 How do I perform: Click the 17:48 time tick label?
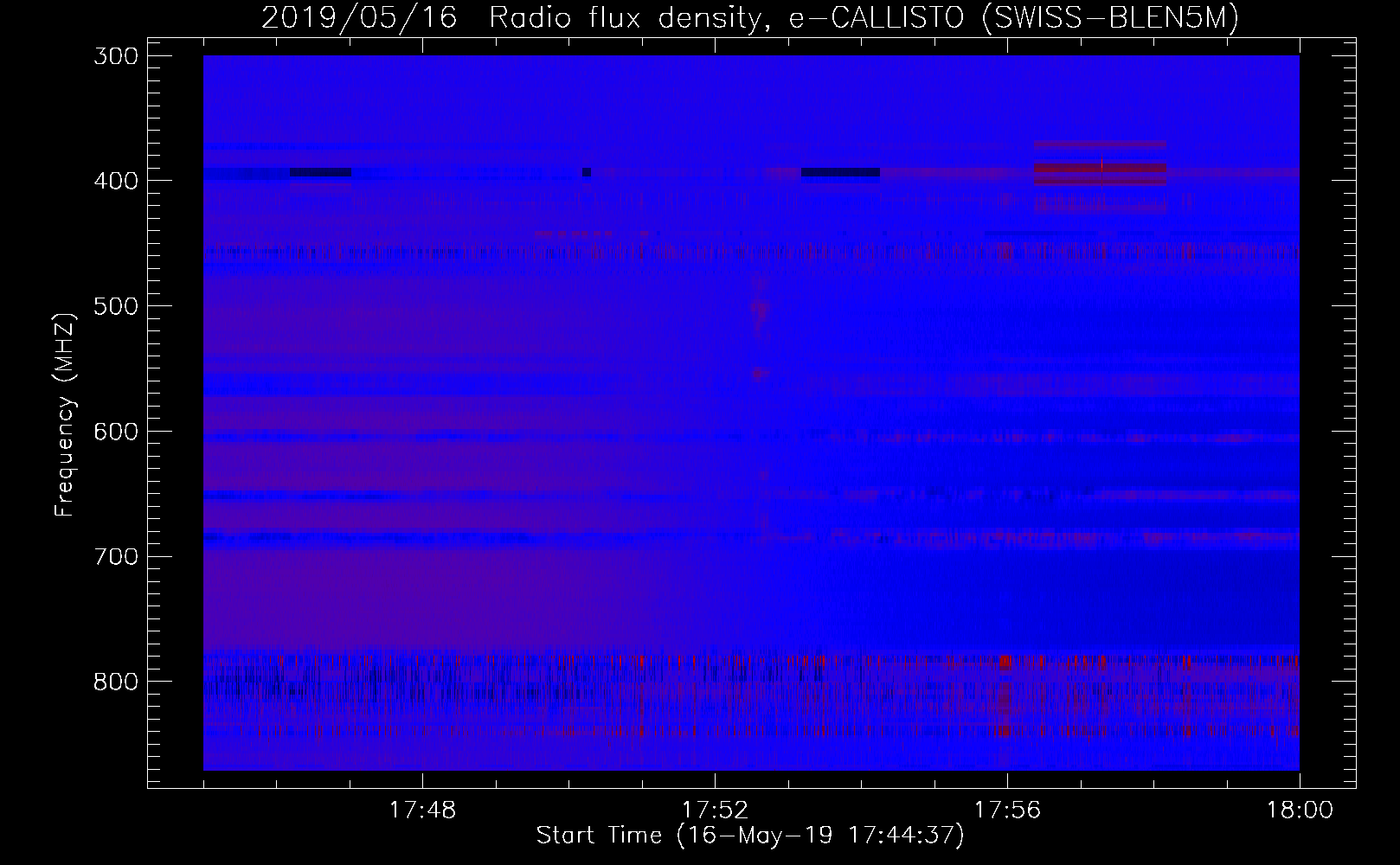(x=422, y=811)
